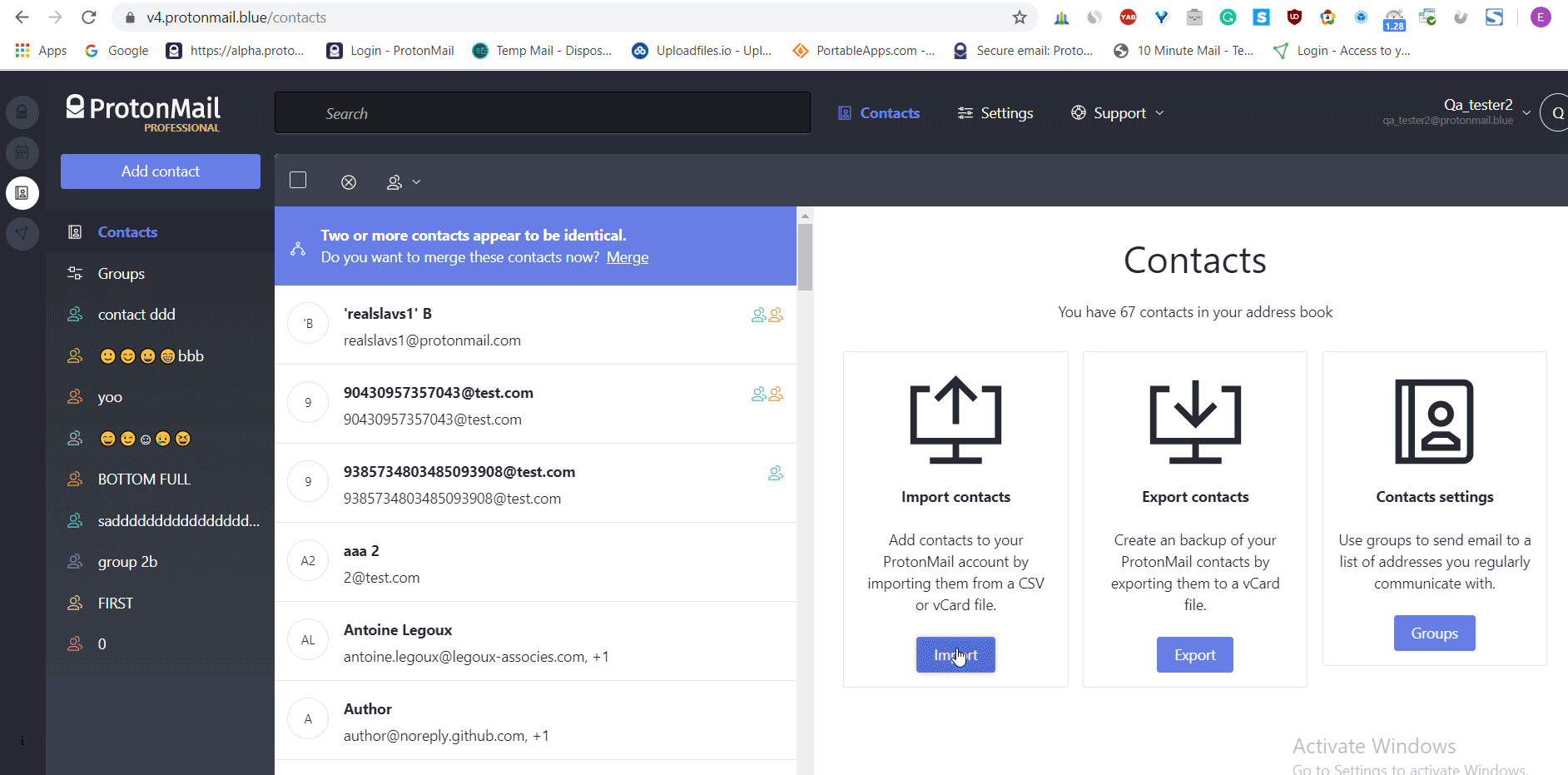Screen dimensions: 1568x775
Task: Expand the dropdown next to the merge icon
Action: (x=417, y=181)
